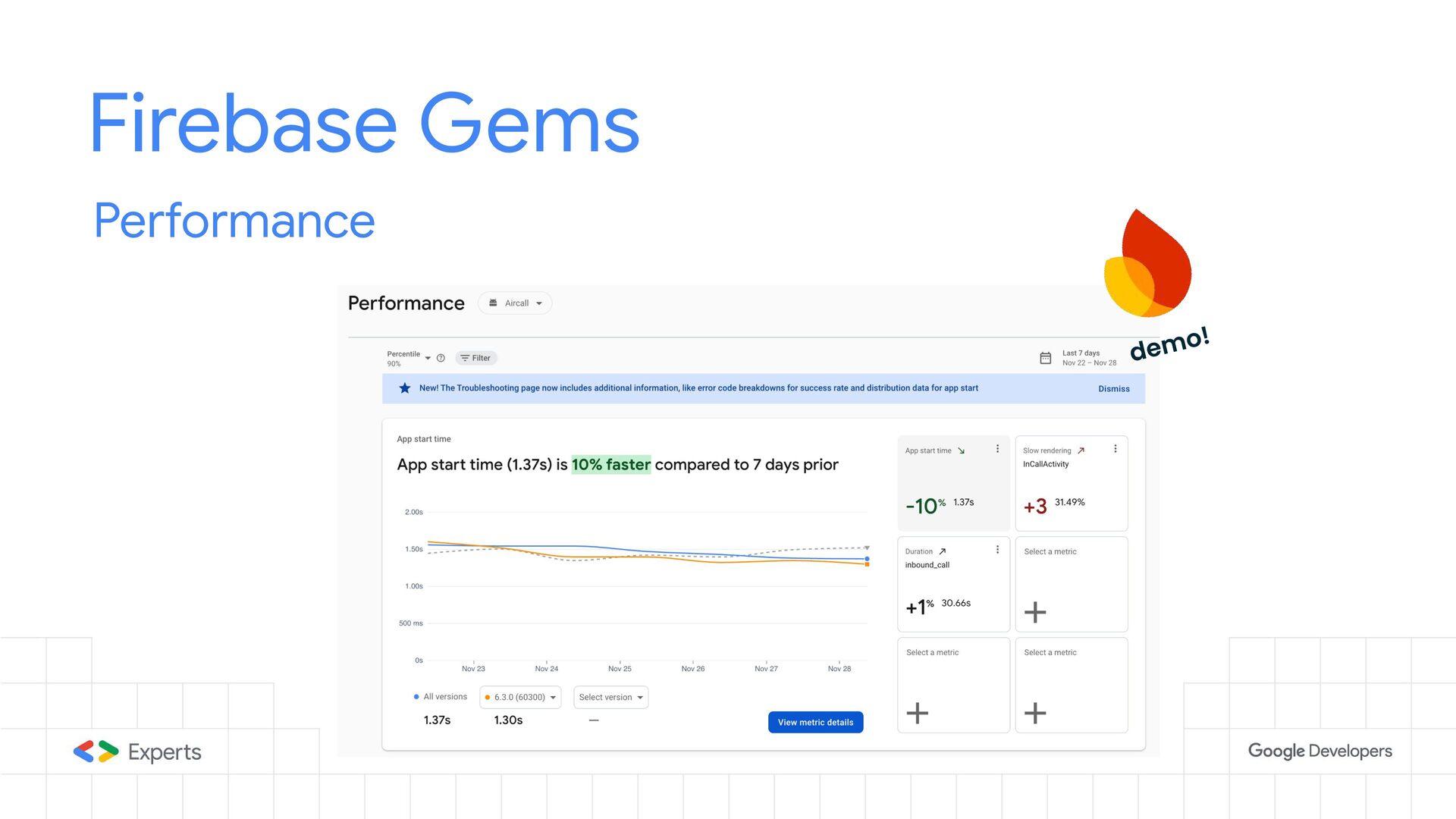Click the percentile help question mark icon
1456x819 pixels.
click(441, 358)
